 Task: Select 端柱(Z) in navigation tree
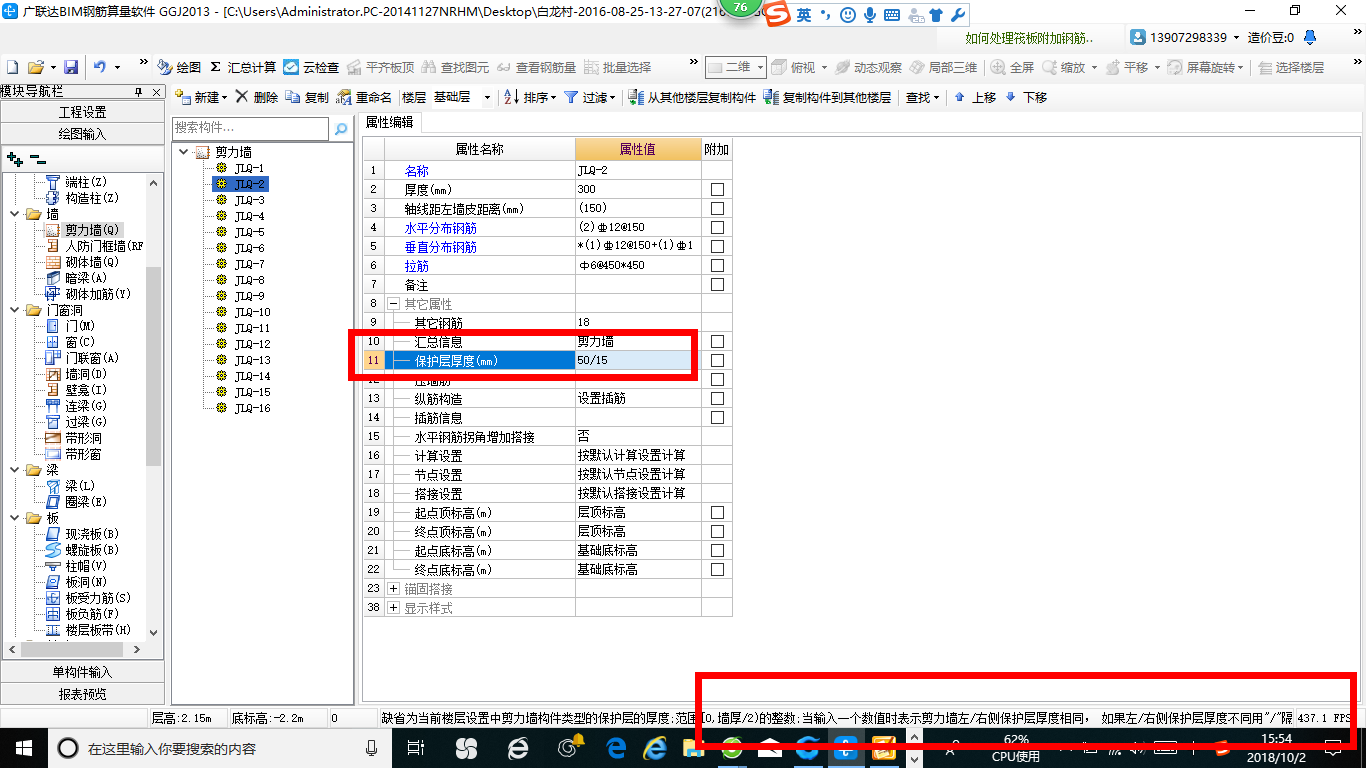(x=76, y=182)
